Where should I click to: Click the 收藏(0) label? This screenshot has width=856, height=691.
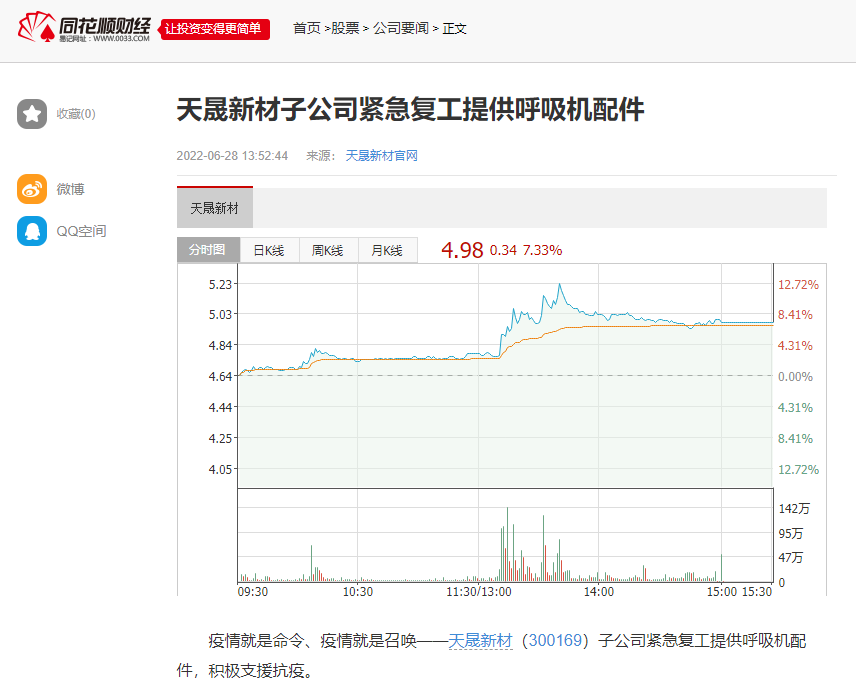76,114
